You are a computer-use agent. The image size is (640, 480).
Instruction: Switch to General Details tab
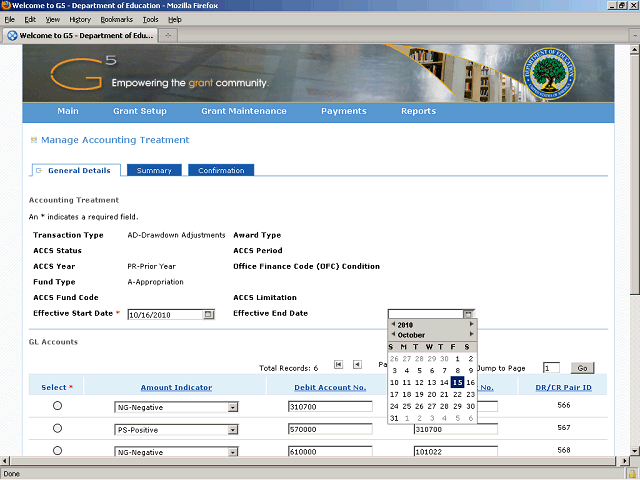[x=76, y=170]
